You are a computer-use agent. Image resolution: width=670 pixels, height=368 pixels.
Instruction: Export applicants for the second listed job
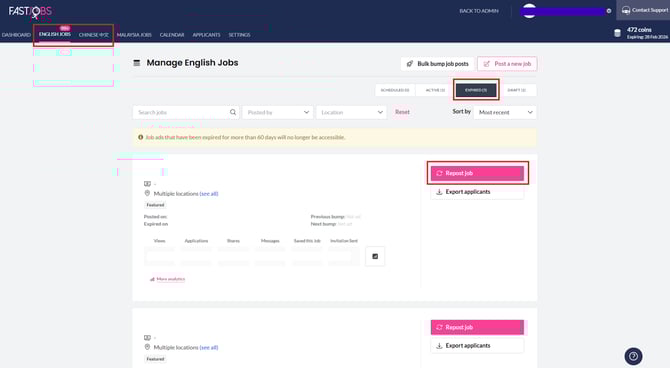pos(477,346)
